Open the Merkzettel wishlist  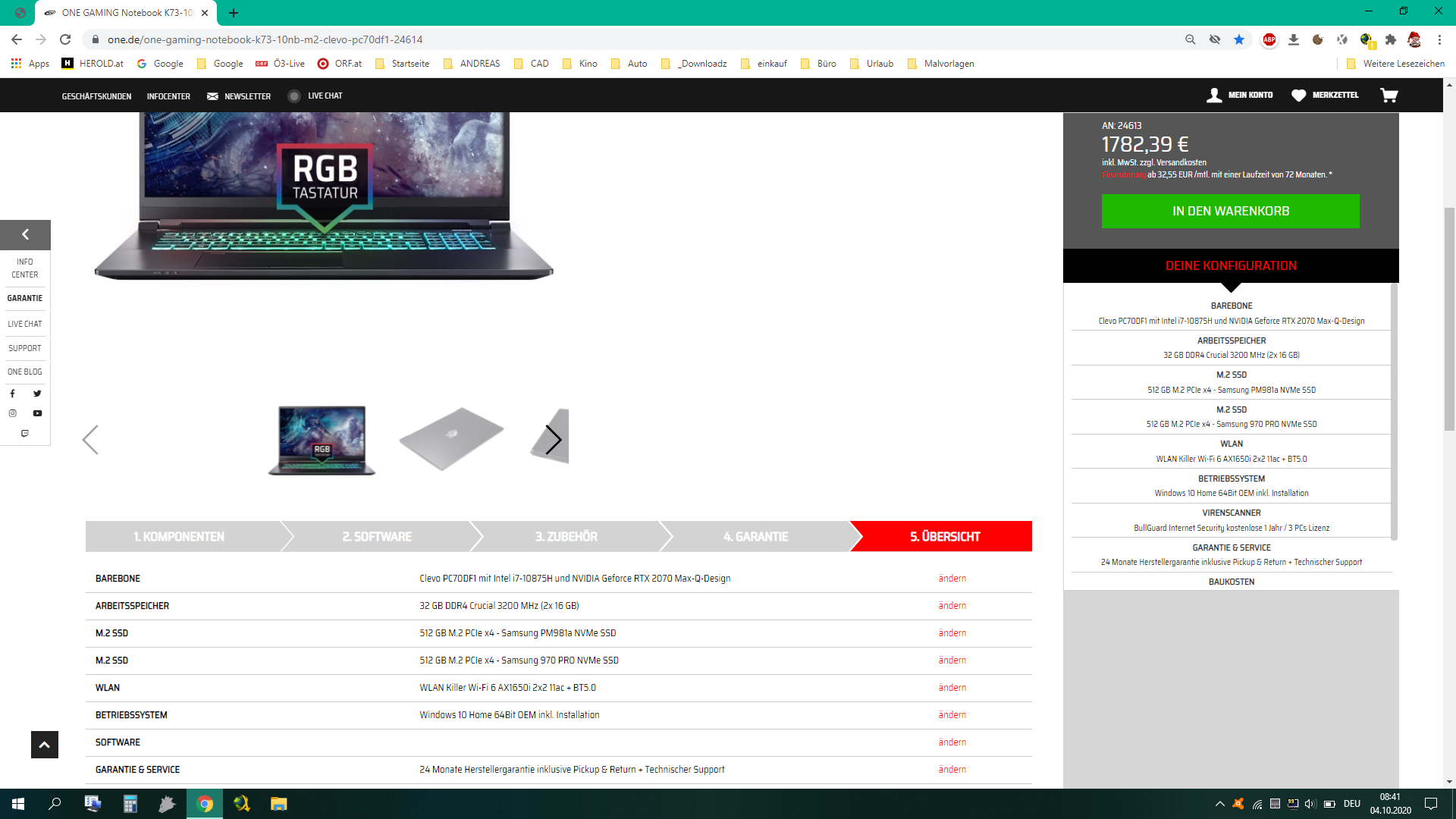[1325, 96]
